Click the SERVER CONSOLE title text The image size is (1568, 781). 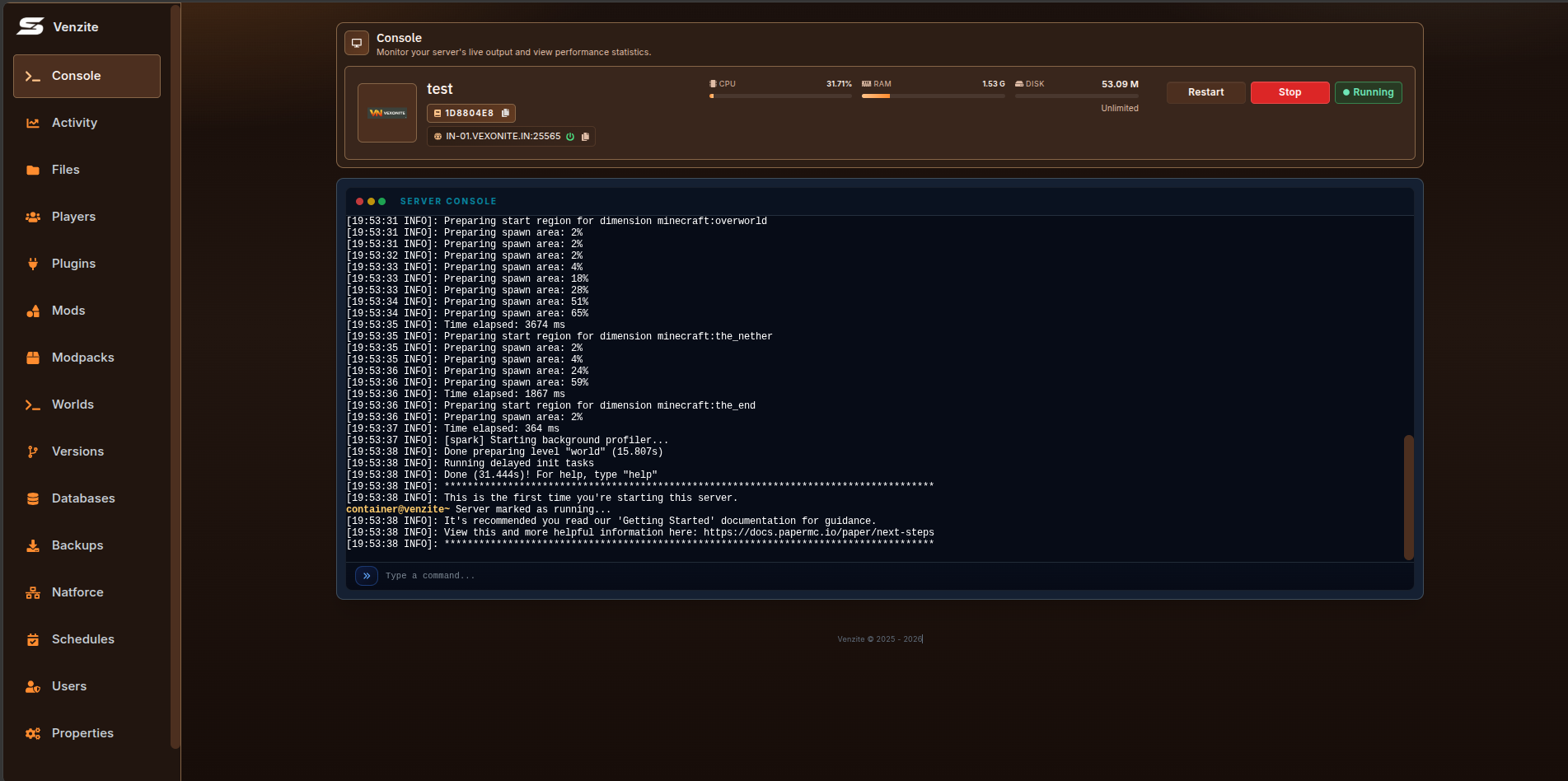(448, 201)
